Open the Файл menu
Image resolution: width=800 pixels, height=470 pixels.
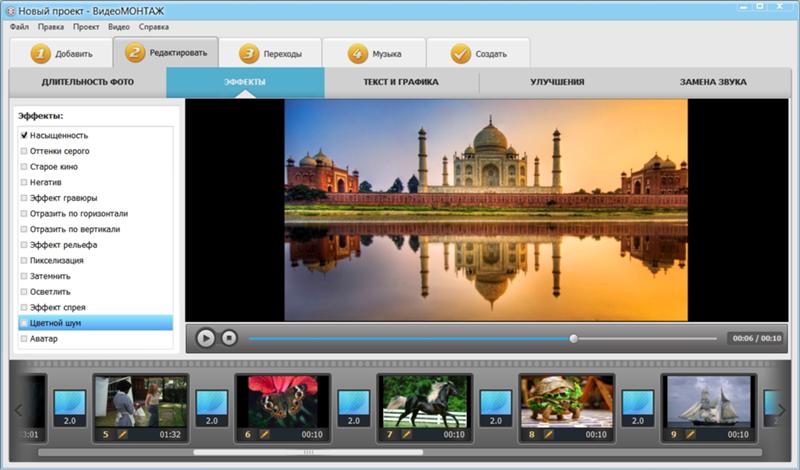click(x=19, y=27)
